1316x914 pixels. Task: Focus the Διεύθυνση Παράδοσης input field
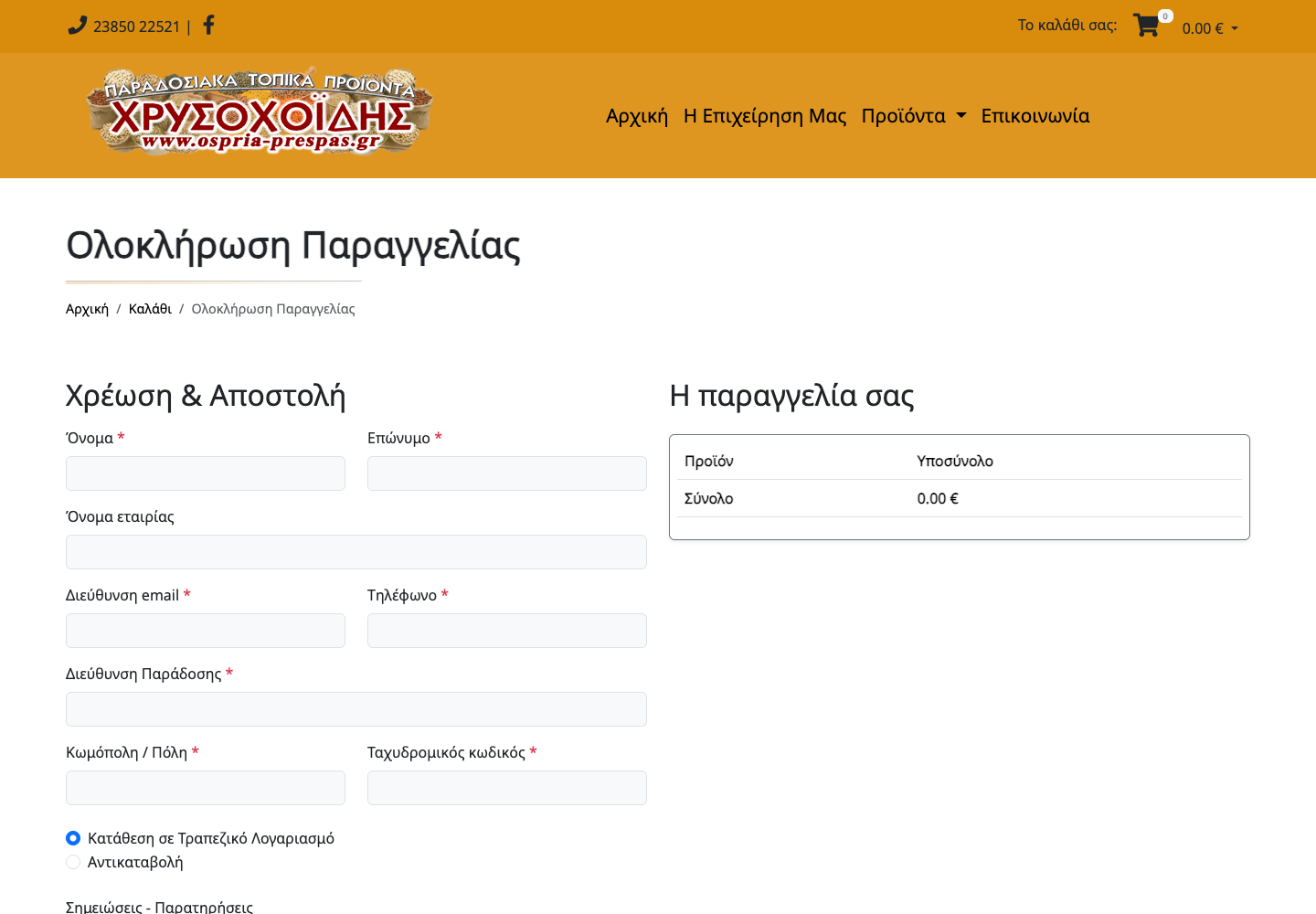(356, 709)
